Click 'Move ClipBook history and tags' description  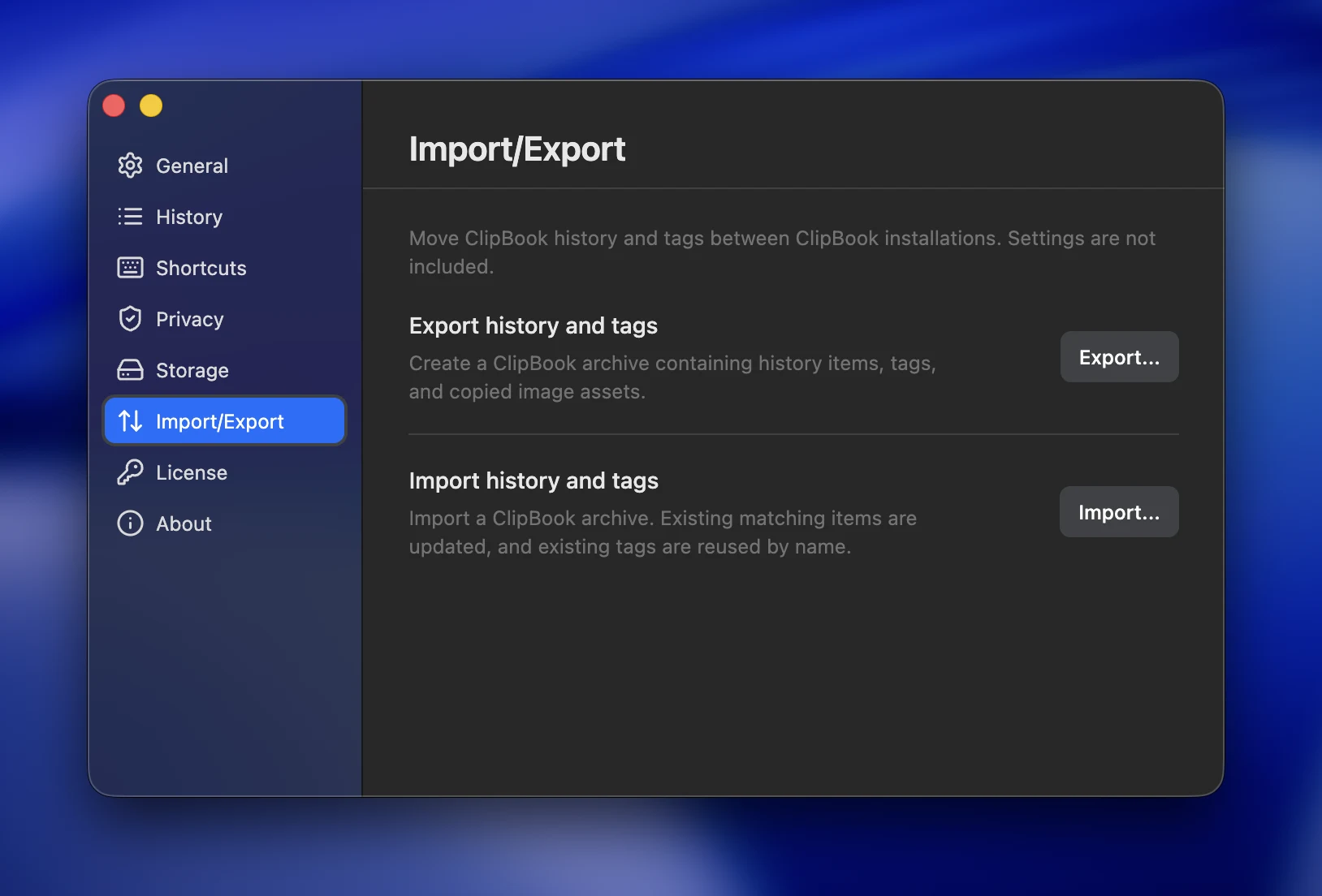coord(782,252)
